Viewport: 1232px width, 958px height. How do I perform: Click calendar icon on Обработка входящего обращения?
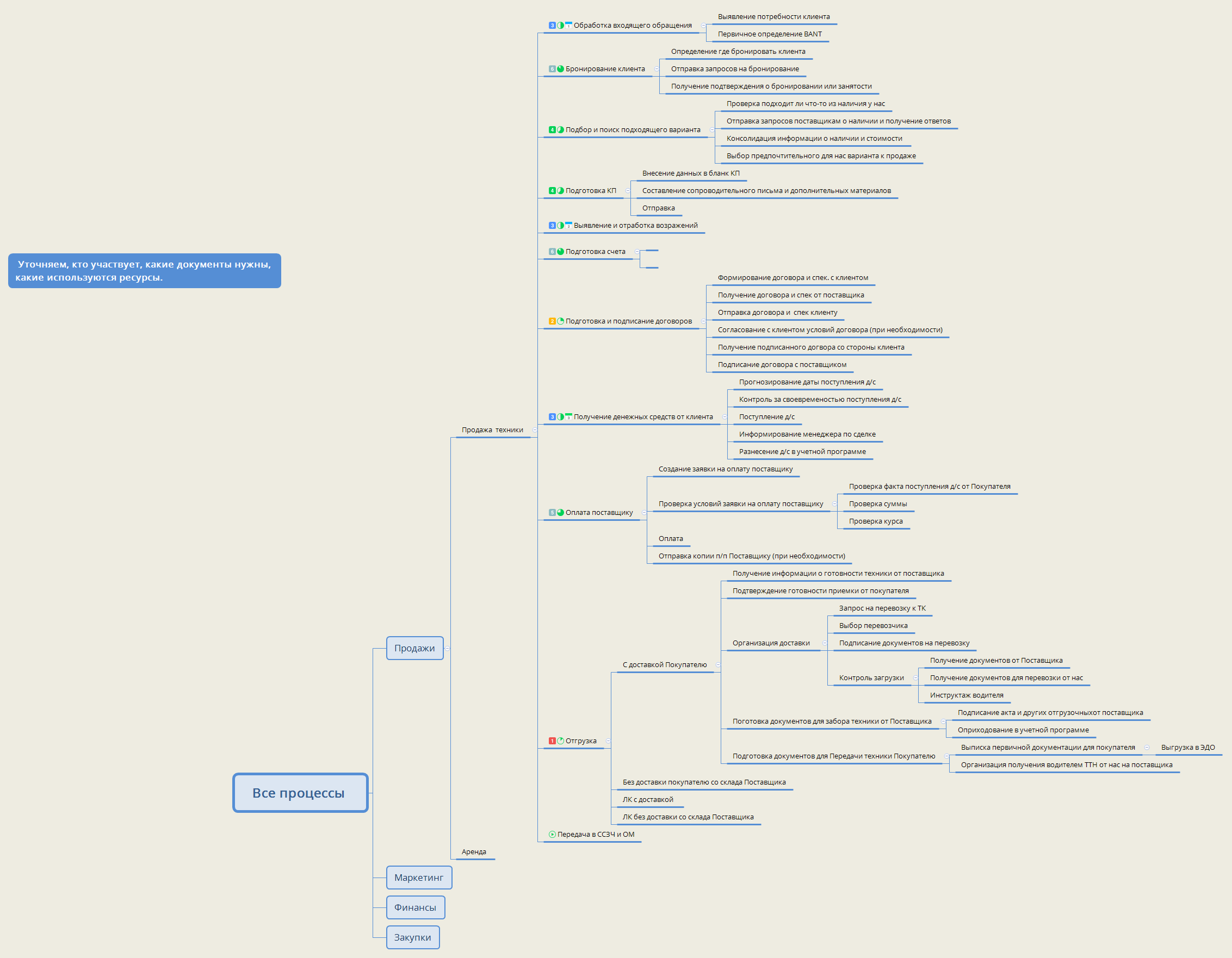click(568, 26)
